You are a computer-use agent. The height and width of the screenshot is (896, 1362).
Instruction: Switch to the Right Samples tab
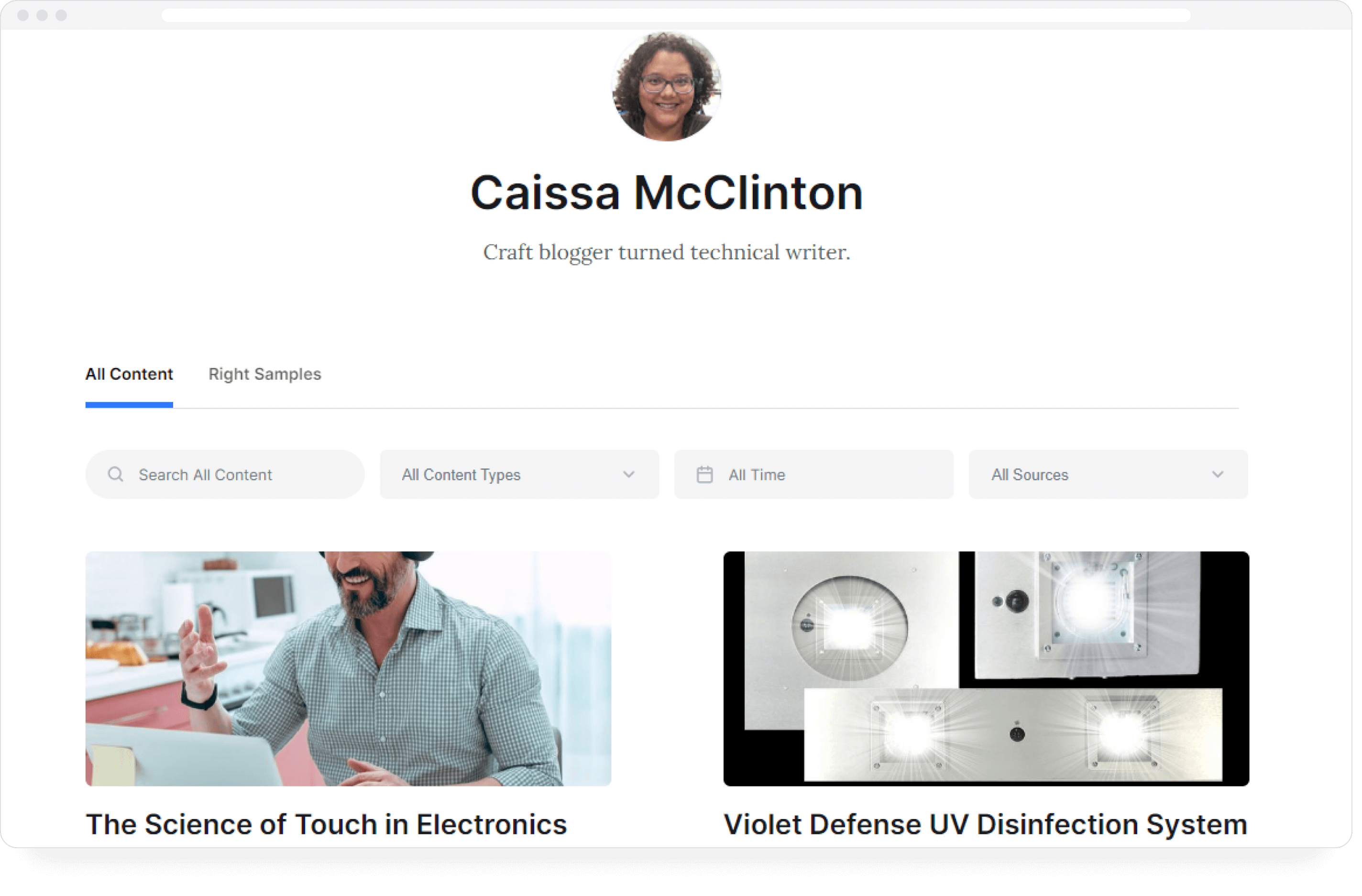[264, 374]
